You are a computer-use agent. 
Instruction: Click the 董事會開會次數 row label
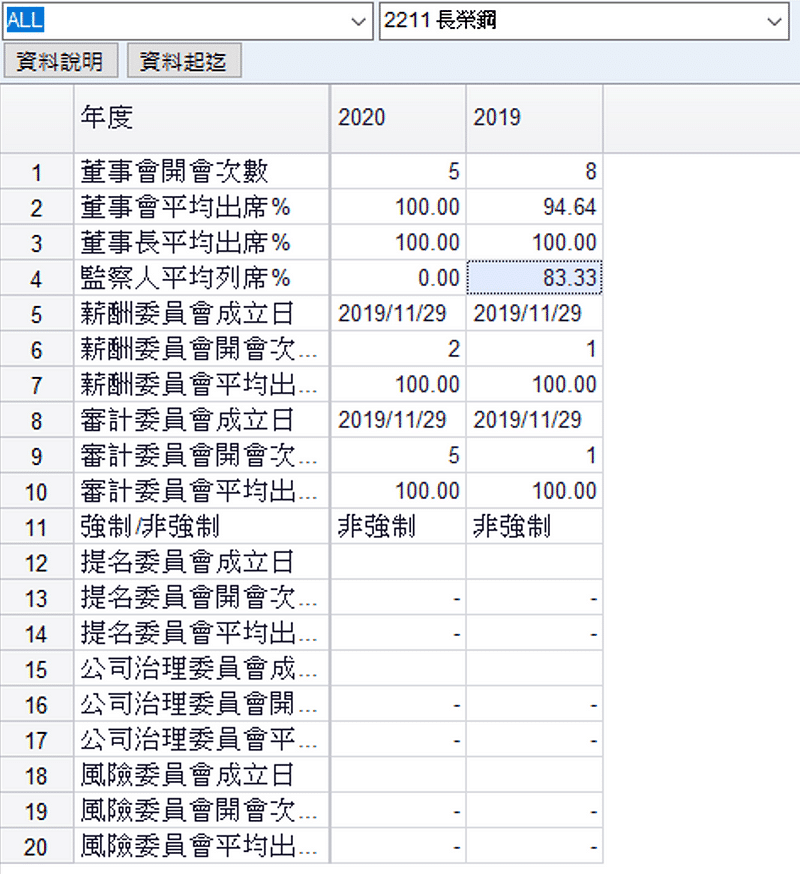pyautogui.click(x=201, y=172)
